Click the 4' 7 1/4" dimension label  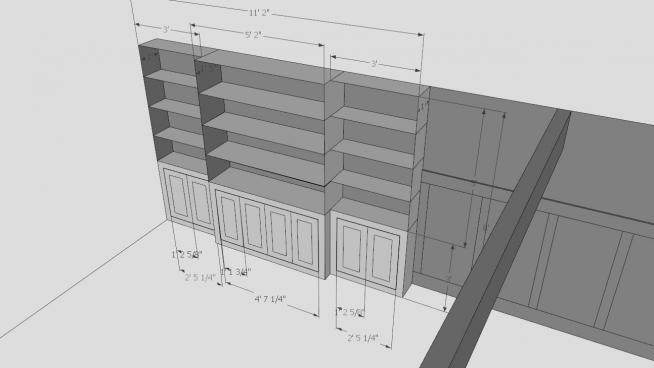pyautogui.click(x=270, y=299)
